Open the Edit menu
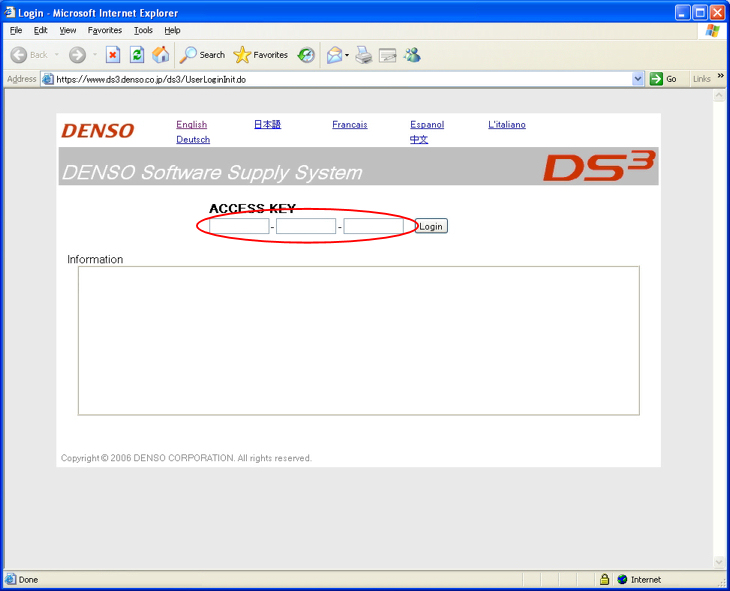Viewport: 730px width, 591px height. click(x=41, y=30)
